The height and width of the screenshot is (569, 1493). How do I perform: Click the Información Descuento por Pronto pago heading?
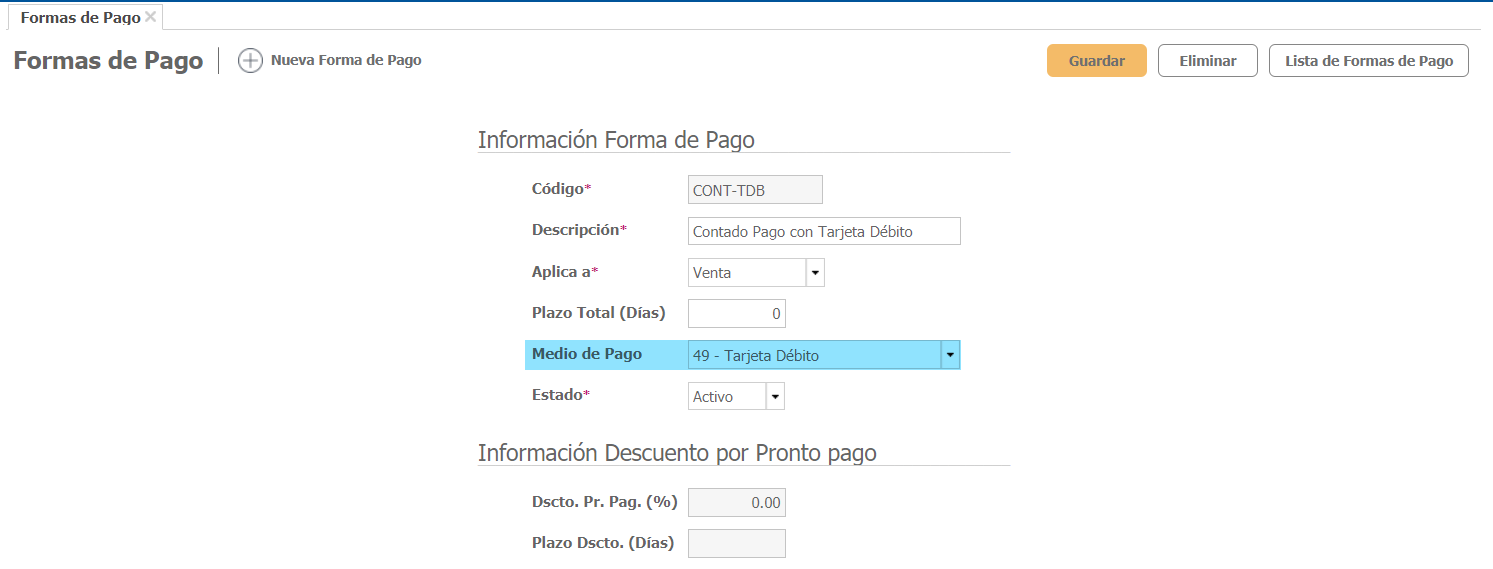677,453
